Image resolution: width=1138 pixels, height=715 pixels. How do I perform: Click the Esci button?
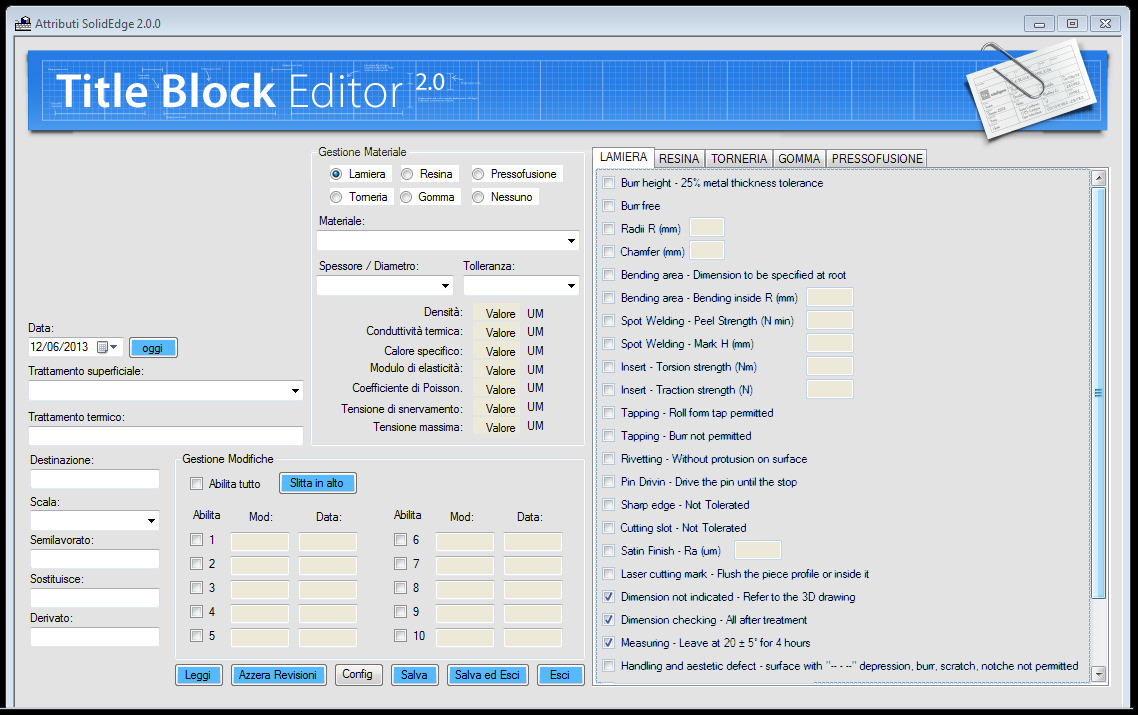[560, 675]
